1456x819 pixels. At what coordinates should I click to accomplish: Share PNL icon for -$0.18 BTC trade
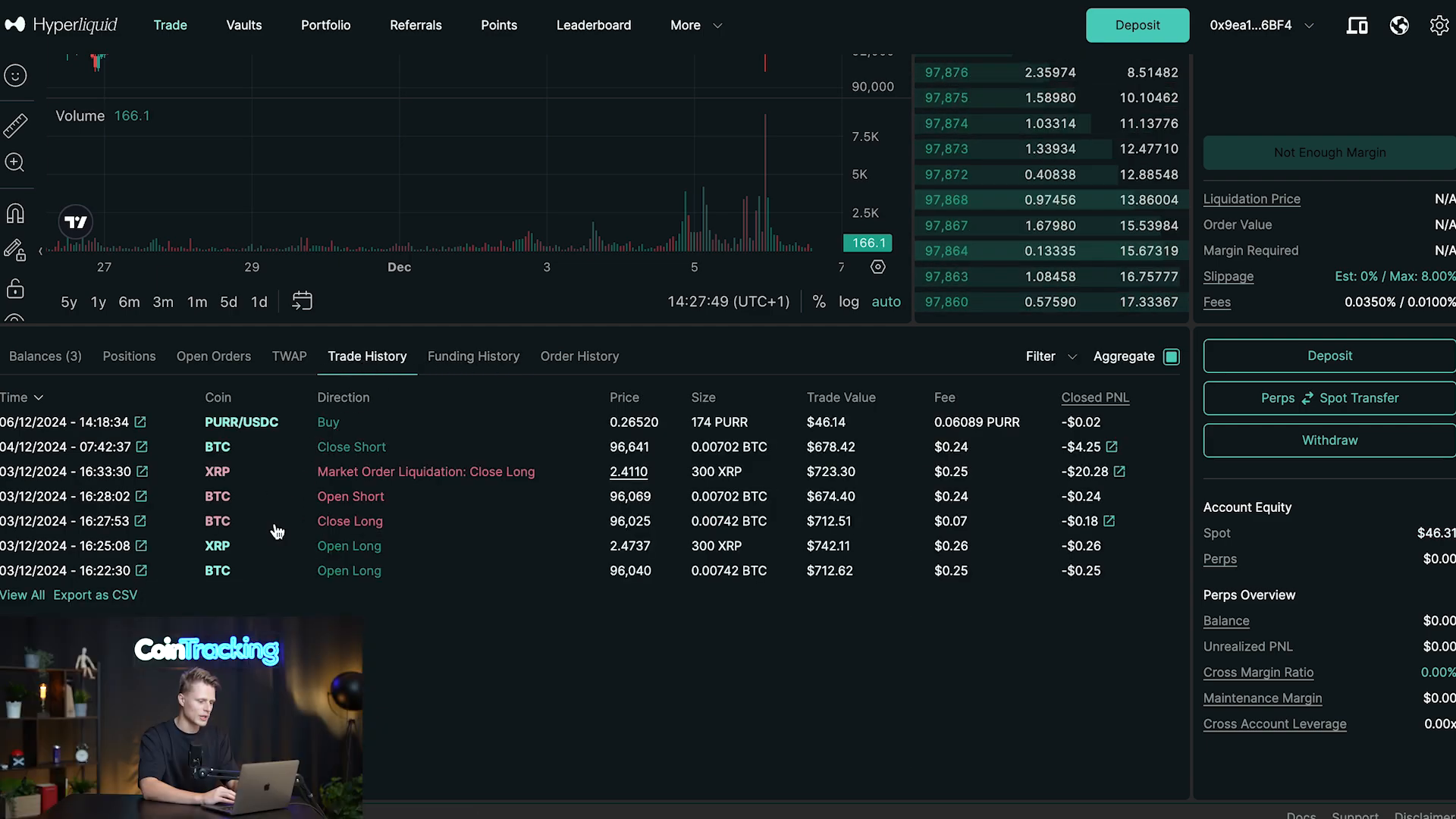1109,521
